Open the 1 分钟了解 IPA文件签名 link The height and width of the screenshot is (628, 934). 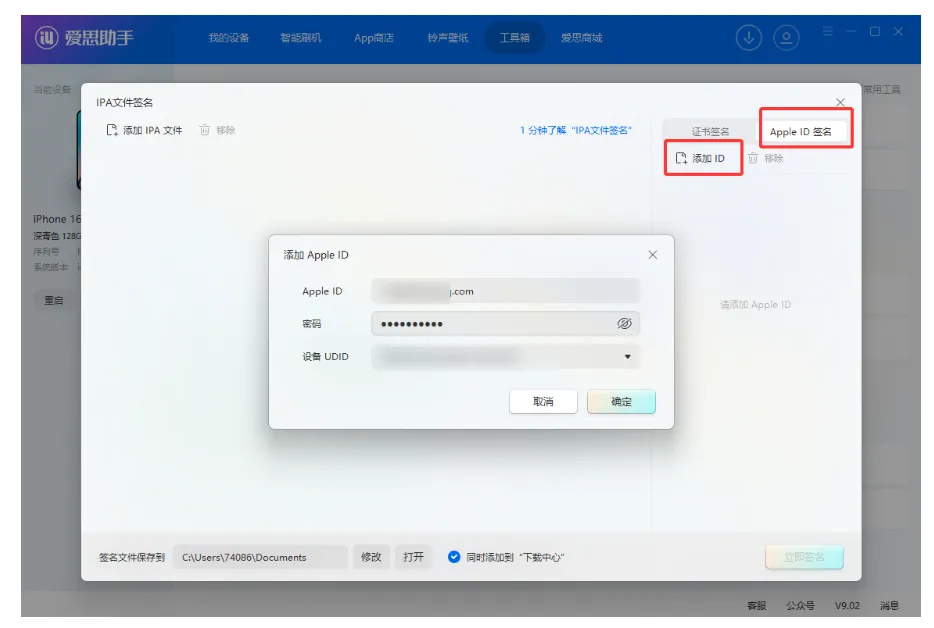click(575, 130)
